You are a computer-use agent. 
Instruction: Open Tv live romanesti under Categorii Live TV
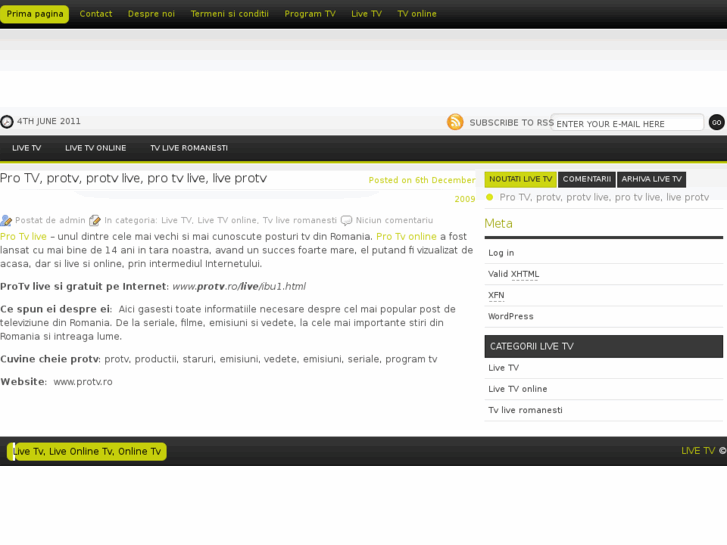[525, 410]
